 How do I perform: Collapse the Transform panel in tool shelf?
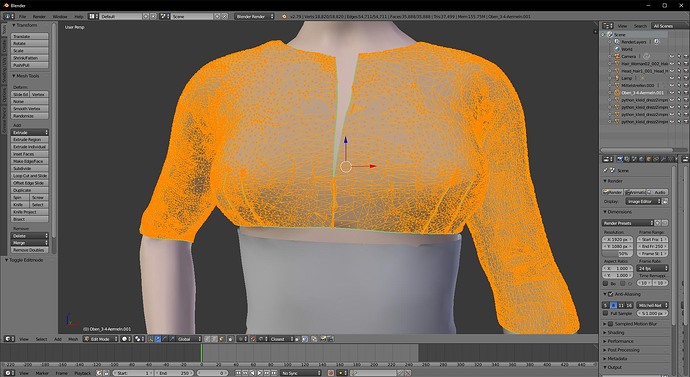tap(26, 25)
